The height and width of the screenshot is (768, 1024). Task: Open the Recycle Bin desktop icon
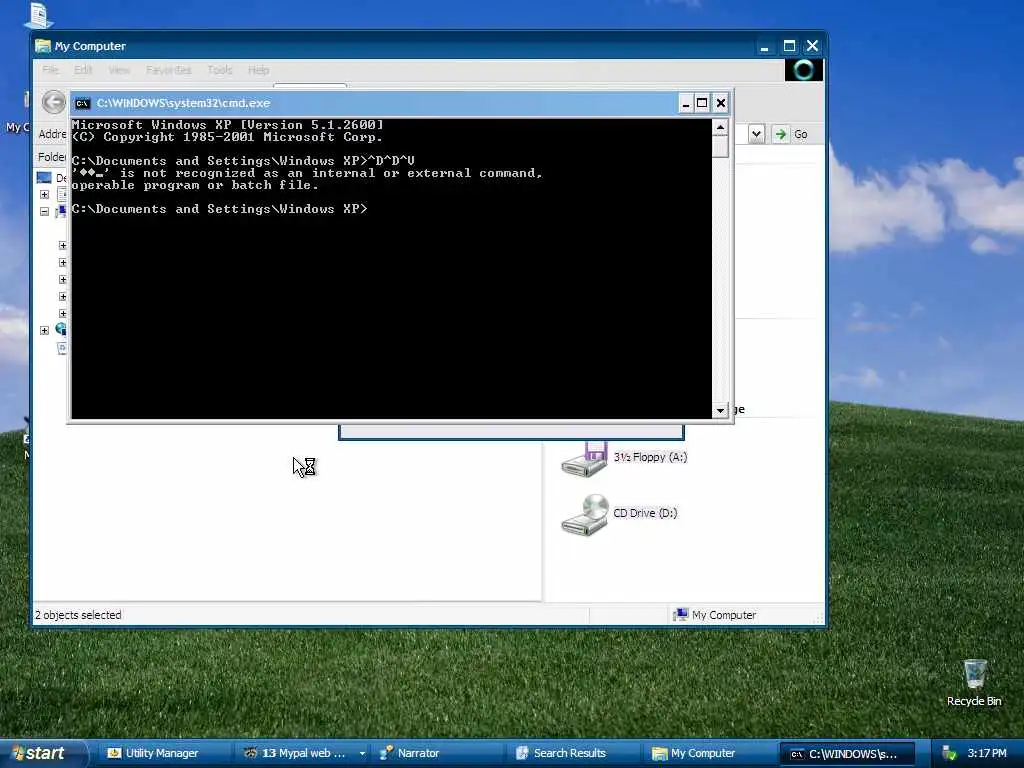(974, 674)
